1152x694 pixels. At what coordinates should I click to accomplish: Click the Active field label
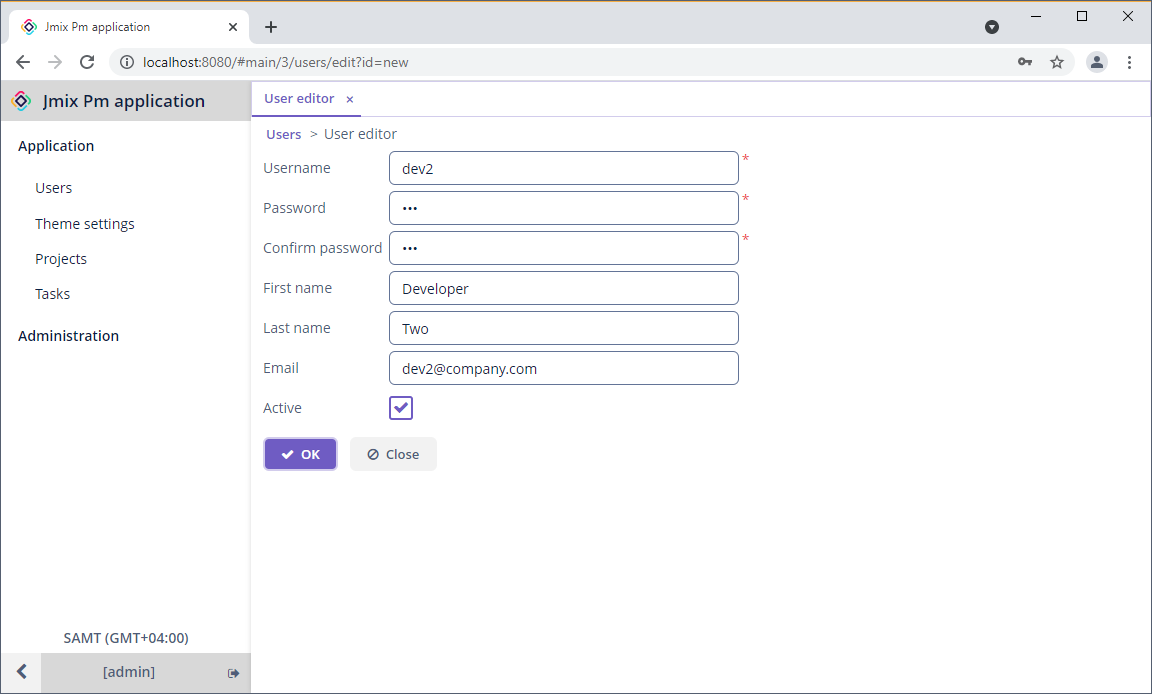282,408
